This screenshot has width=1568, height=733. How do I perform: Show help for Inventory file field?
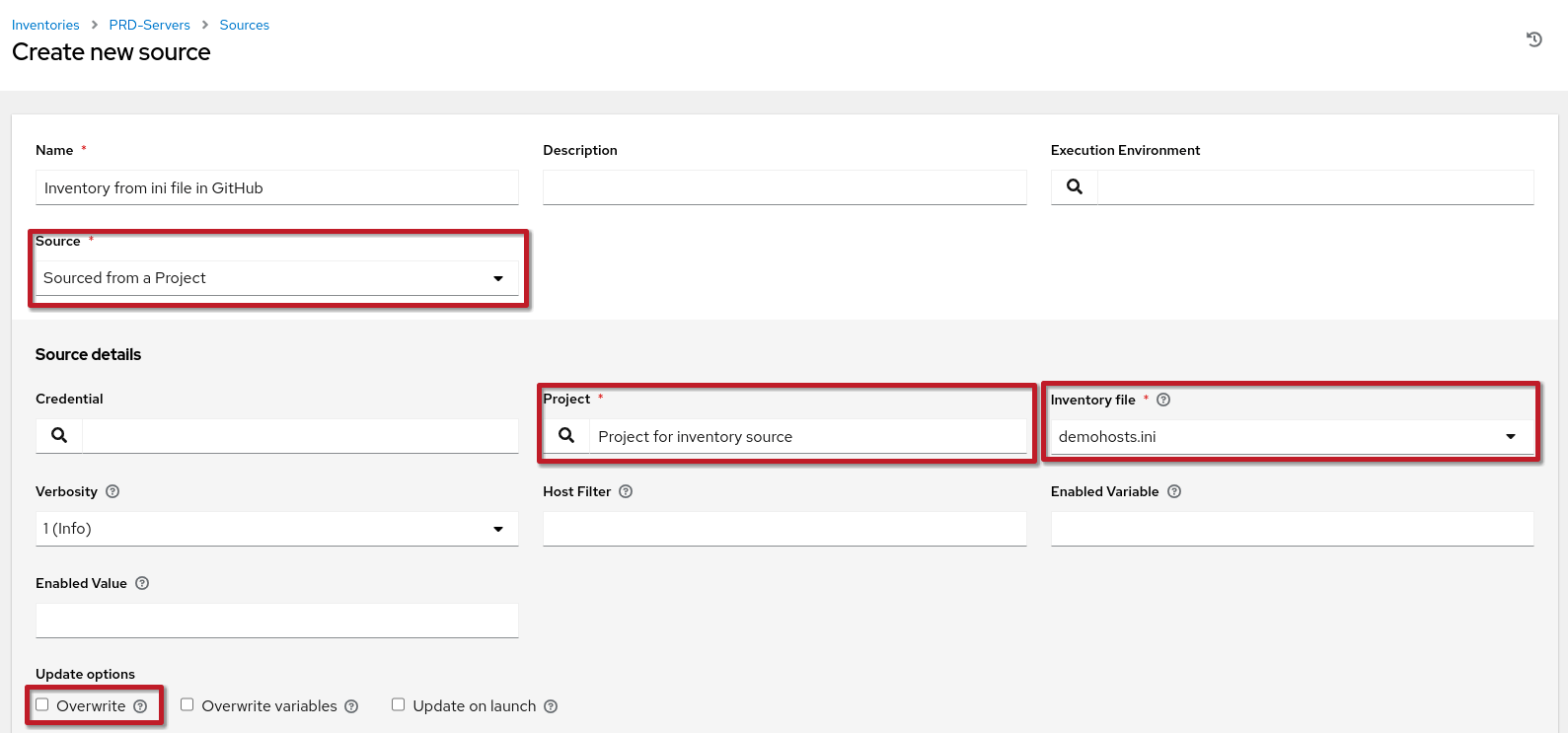(1163, 400)
